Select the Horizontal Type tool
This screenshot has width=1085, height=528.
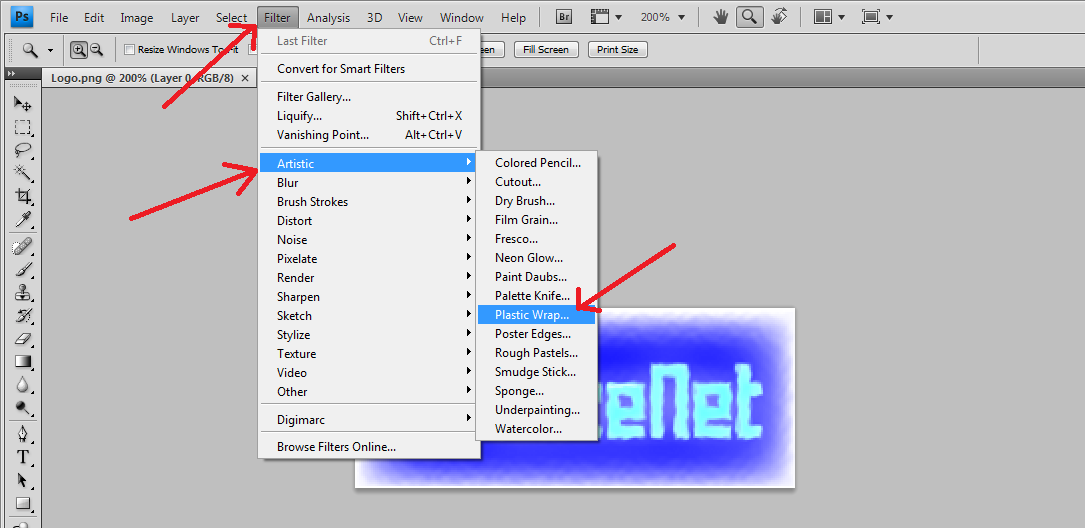[x=23, y=457]
